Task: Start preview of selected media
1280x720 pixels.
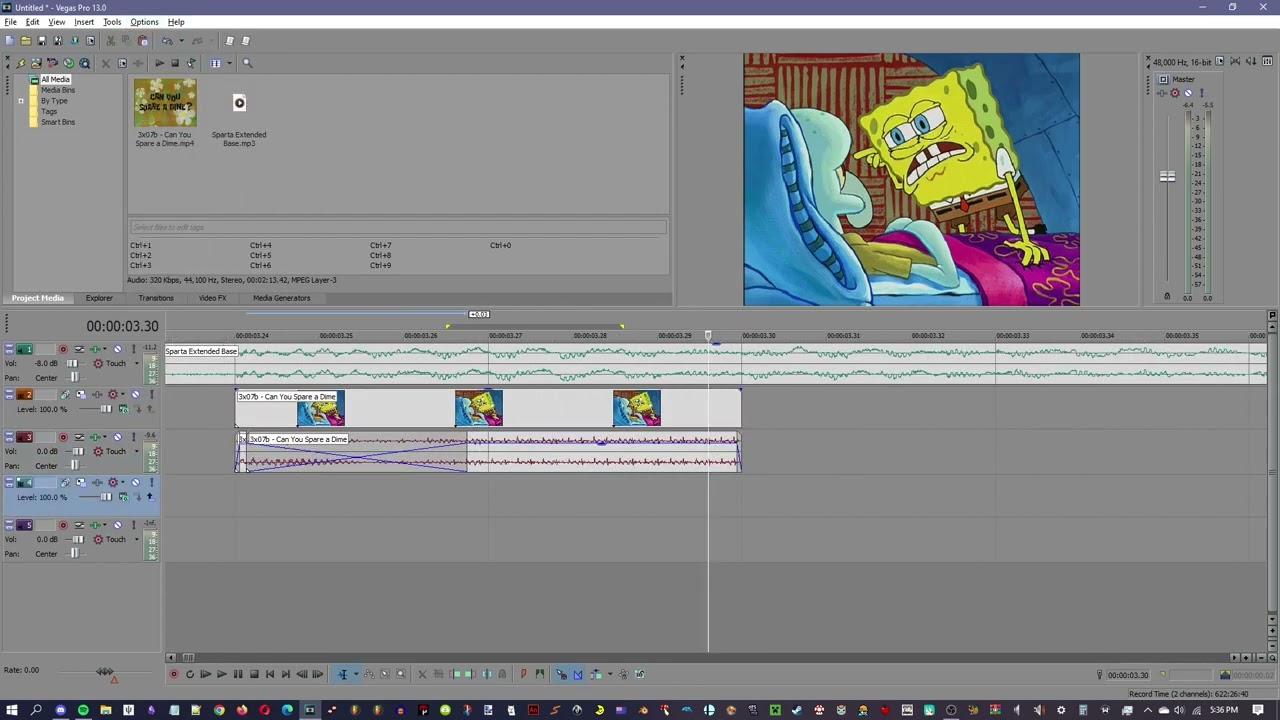Action: [x=159, y=63]
